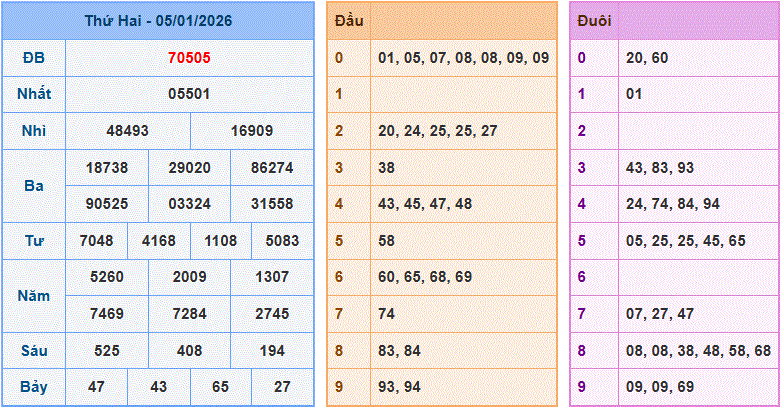Select Tư prize number 4168
This screenshot has width=781, height=407.
[x=159, y=241]
